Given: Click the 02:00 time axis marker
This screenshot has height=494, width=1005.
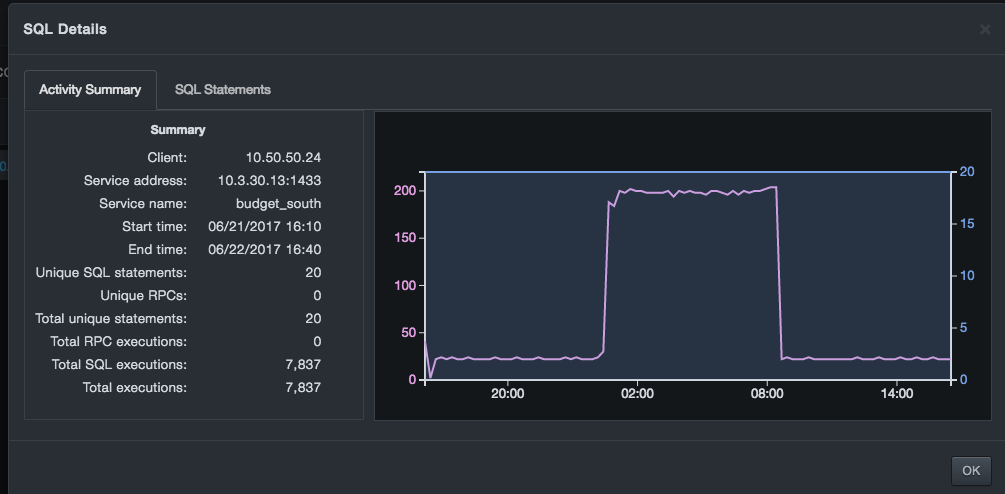Looking at the screenshot, I should click(637, 394).
